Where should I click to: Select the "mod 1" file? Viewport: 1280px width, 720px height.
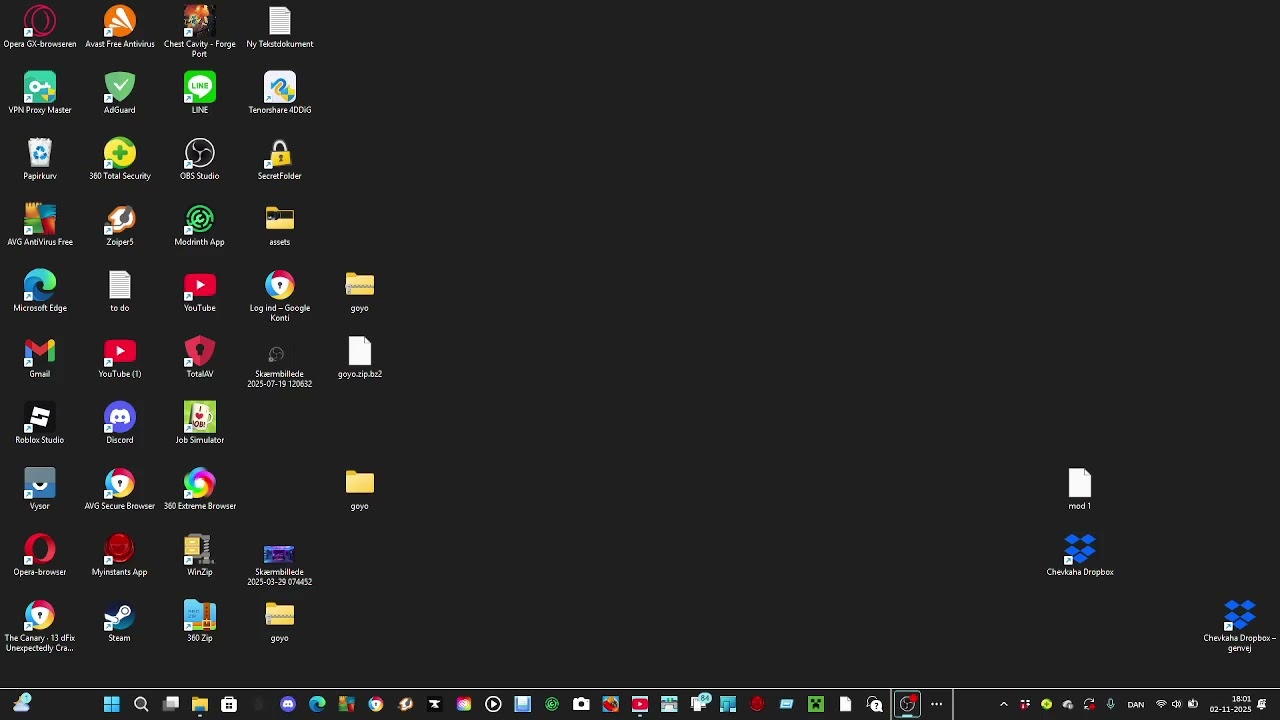point(1080,489)
